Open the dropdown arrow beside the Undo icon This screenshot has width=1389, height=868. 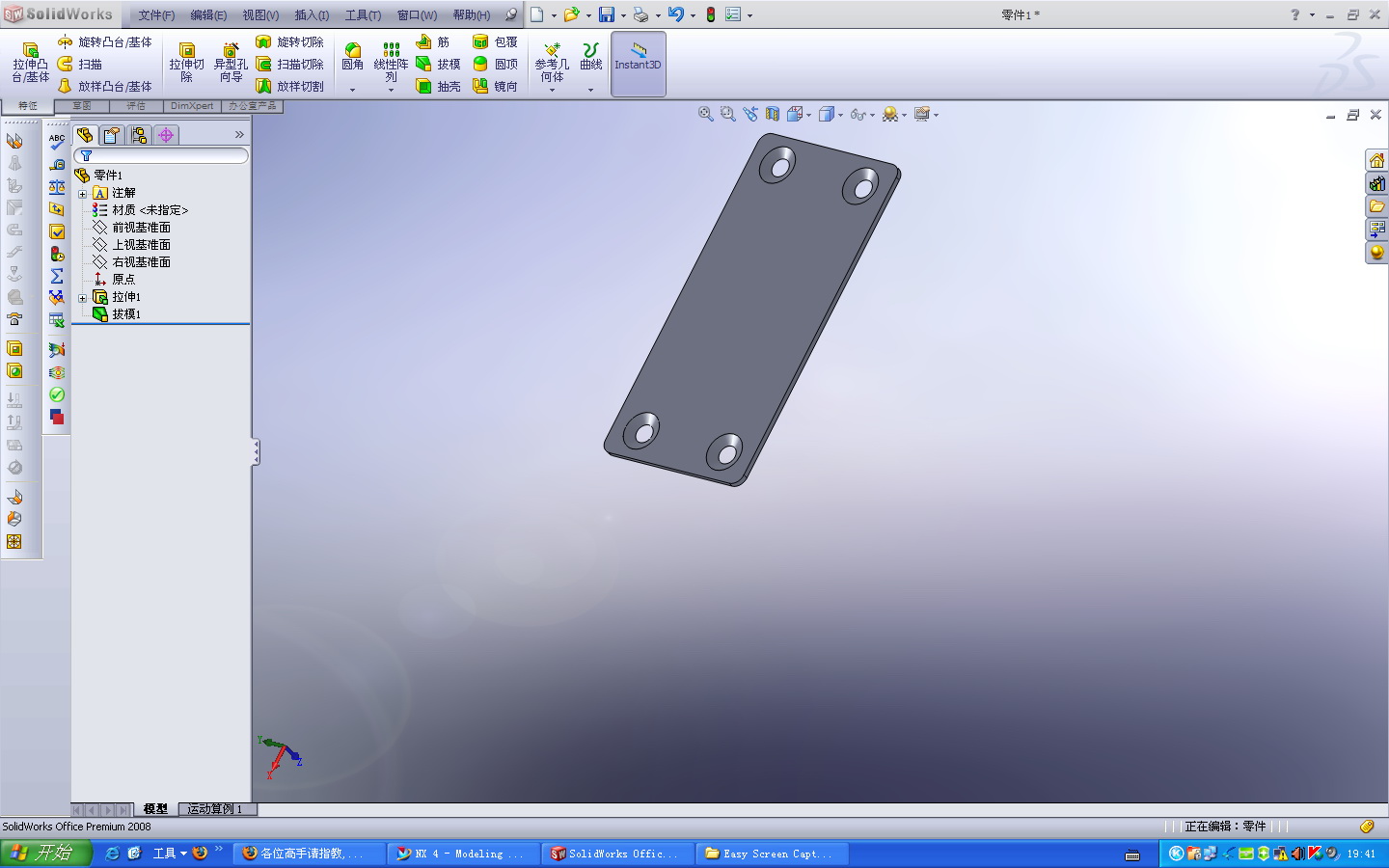(x=693, y=15)
